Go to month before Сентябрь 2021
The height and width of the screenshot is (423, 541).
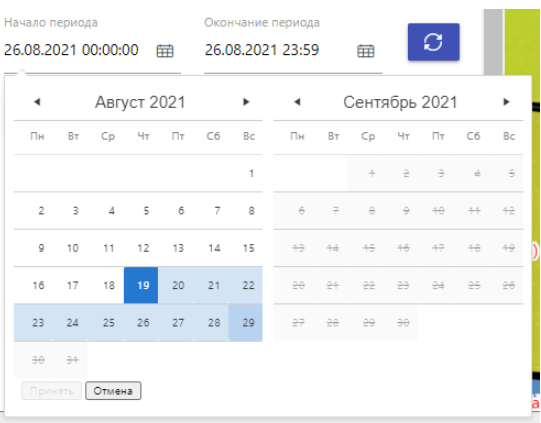(297, 102)
